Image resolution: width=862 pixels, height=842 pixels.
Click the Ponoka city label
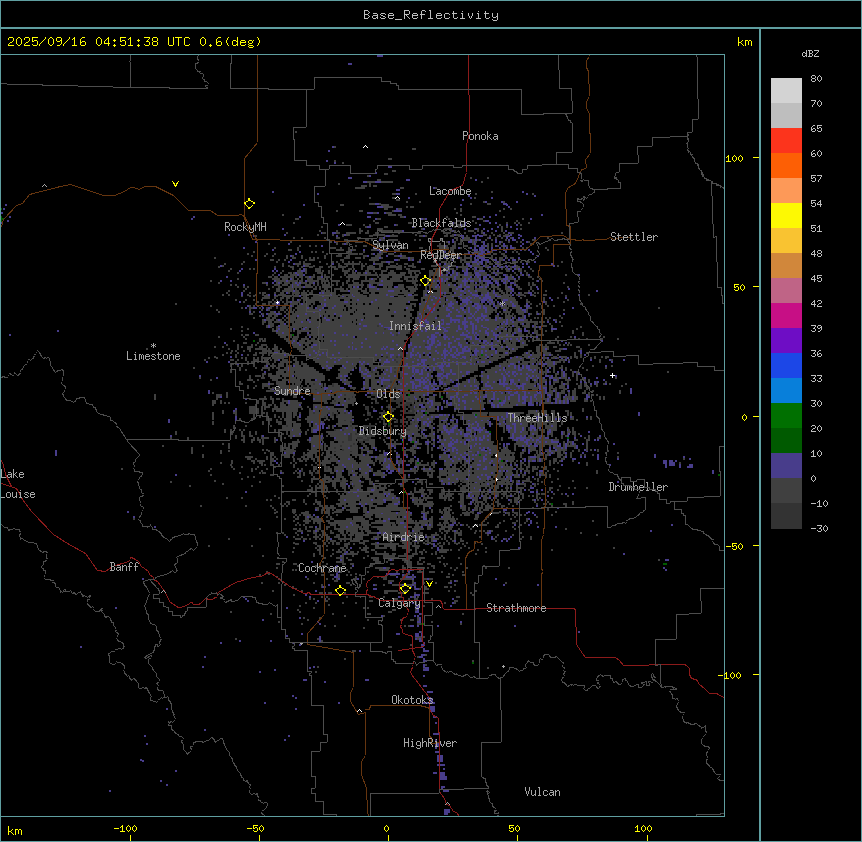coord(480,136)
